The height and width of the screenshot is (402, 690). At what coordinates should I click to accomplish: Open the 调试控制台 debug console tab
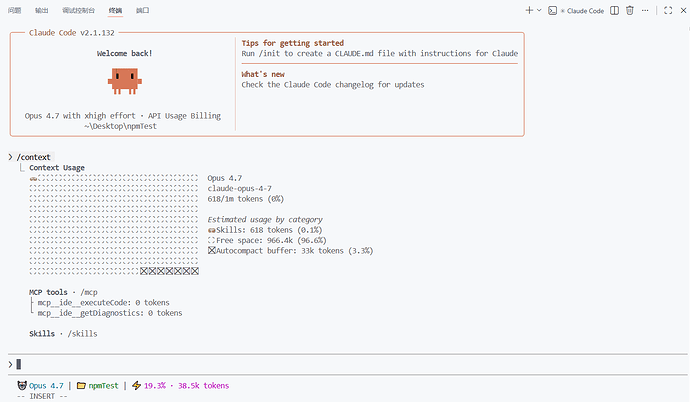(78, 11)
